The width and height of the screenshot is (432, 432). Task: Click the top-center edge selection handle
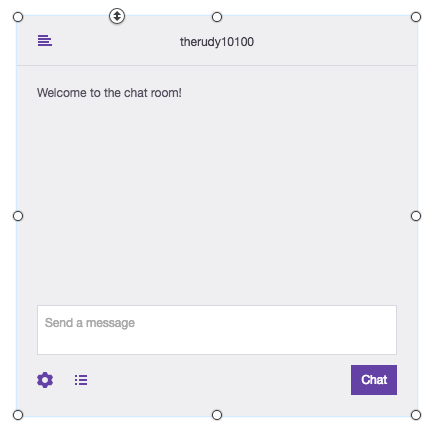(217, 17)
